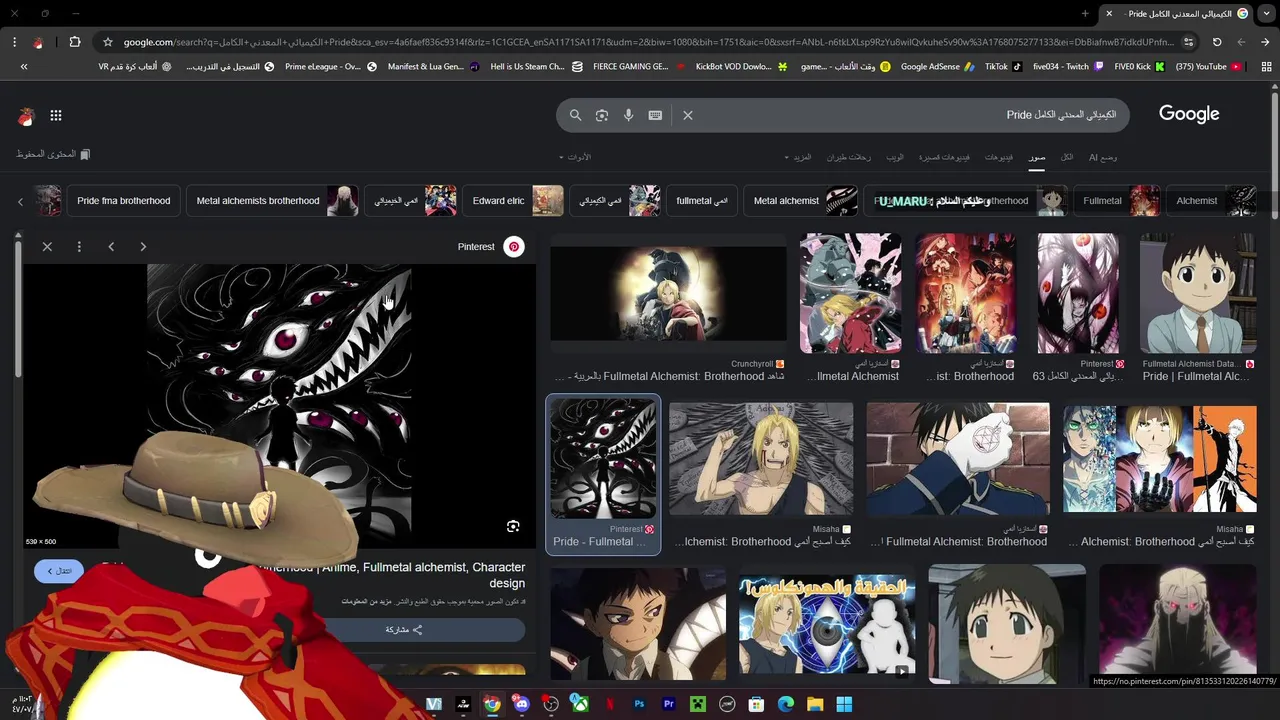Open the وضع AI (AI mode) tab

[x=1102, y=157]
